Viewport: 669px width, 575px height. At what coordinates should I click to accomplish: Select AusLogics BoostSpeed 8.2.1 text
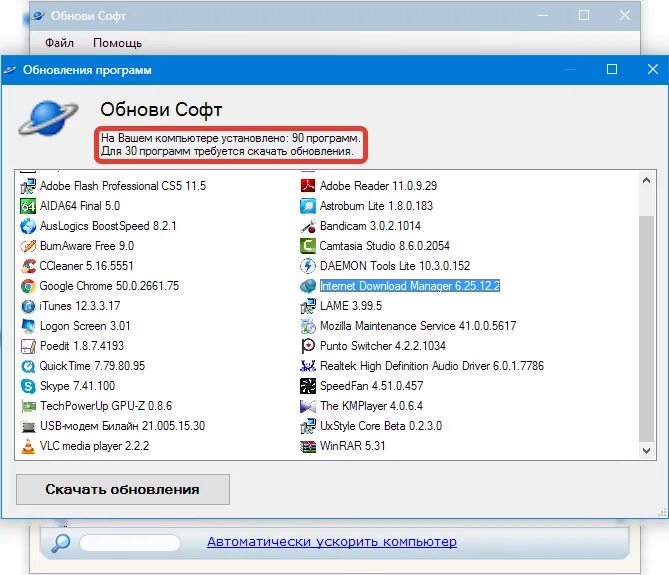pos(108,226)
